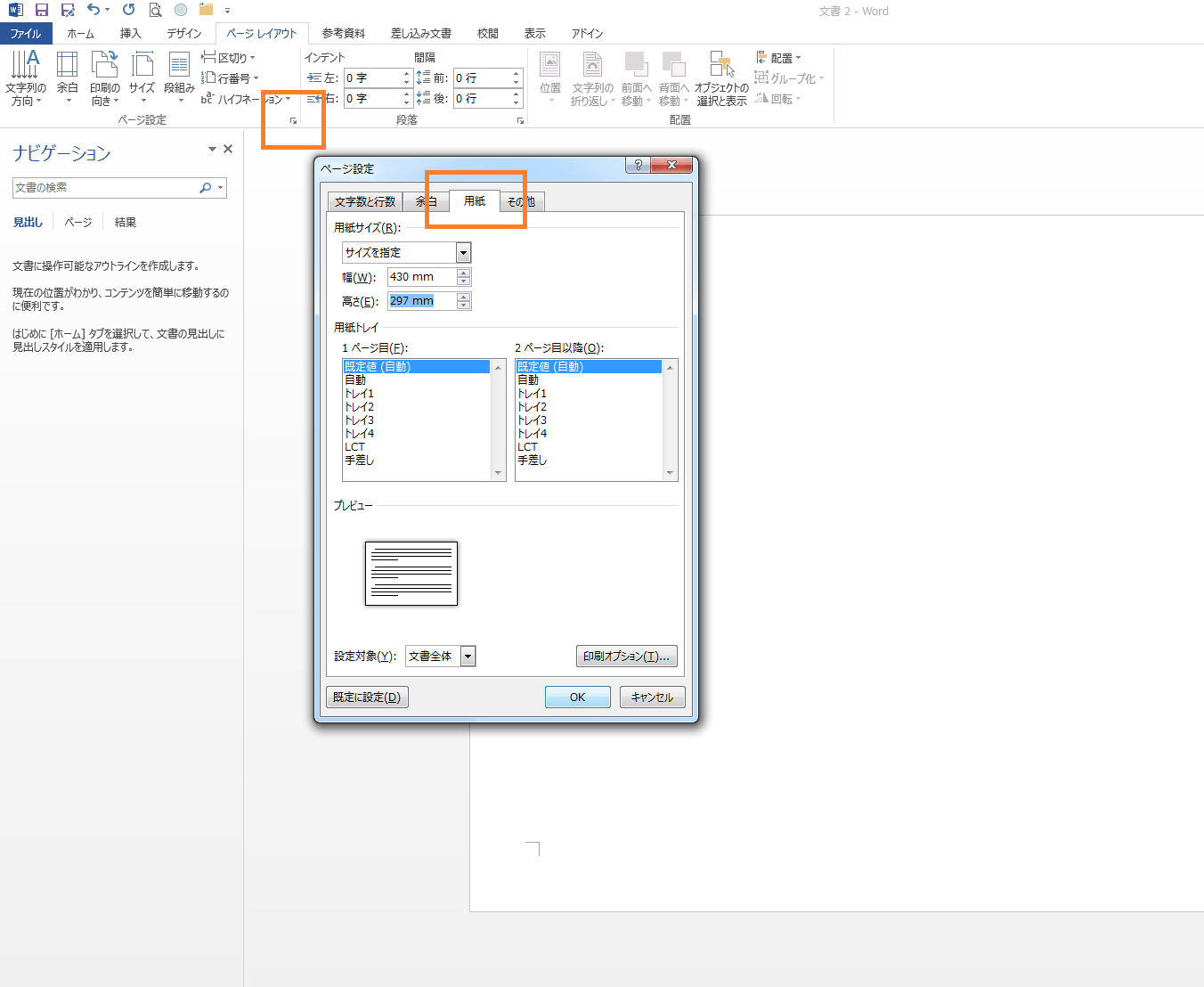The width and height of the screenshot is (1204, 987).
Task: Click the folder open icon in quick access toolbar
Action: coord(207,11)
